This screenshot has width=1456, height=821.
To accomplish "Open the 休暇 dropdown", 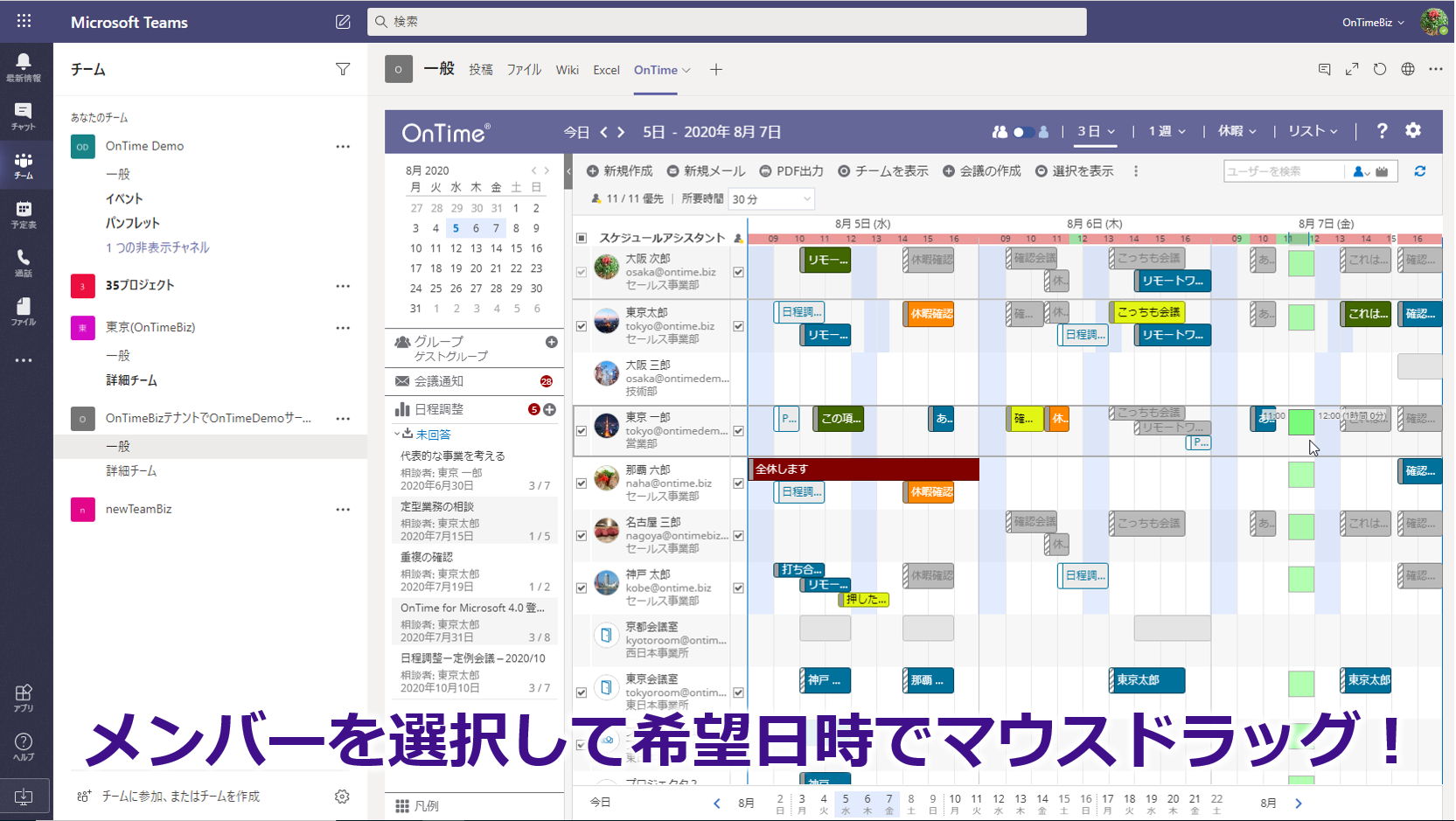I will coord(1237,131).
